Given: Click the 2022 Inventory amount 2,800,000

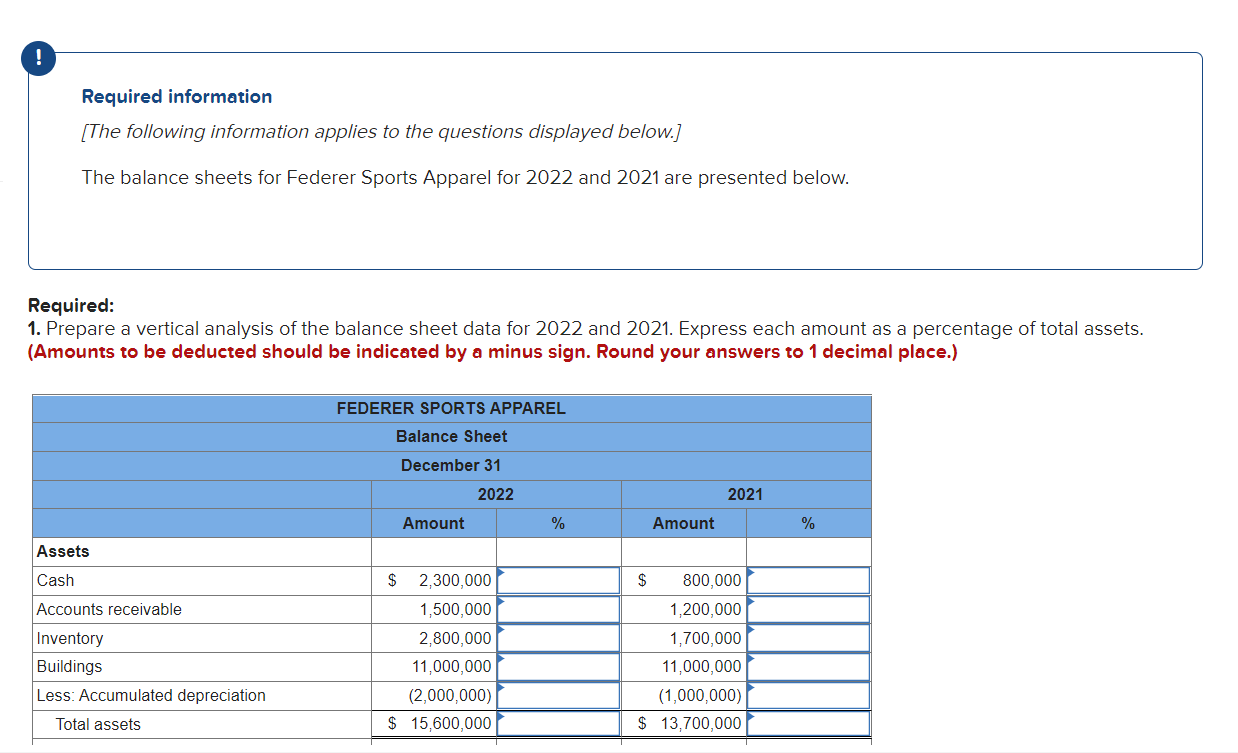Looking at the screenshot, I should (455, 638).
